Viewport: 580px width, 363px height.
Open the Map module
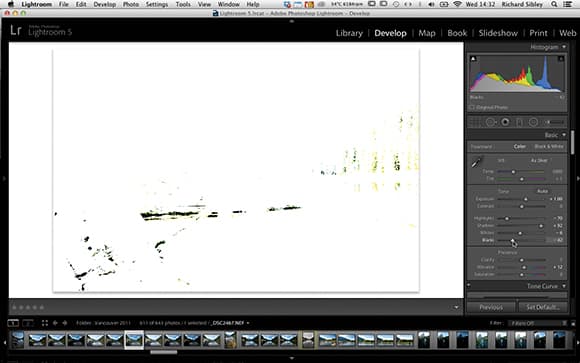click(x=427, y=33)
